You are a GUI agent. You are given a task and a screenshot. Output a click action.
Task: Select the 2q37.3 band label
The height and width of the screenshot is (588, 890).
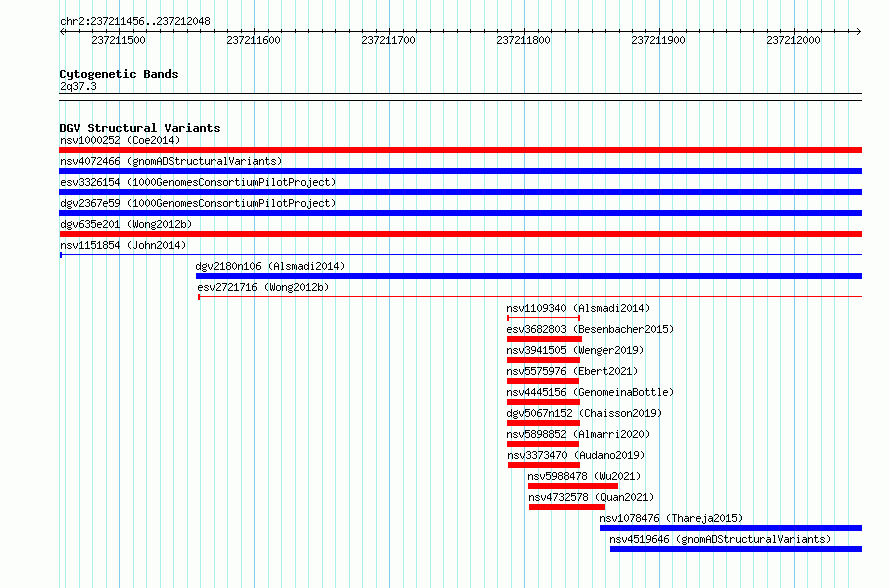(x=78, y=86)
